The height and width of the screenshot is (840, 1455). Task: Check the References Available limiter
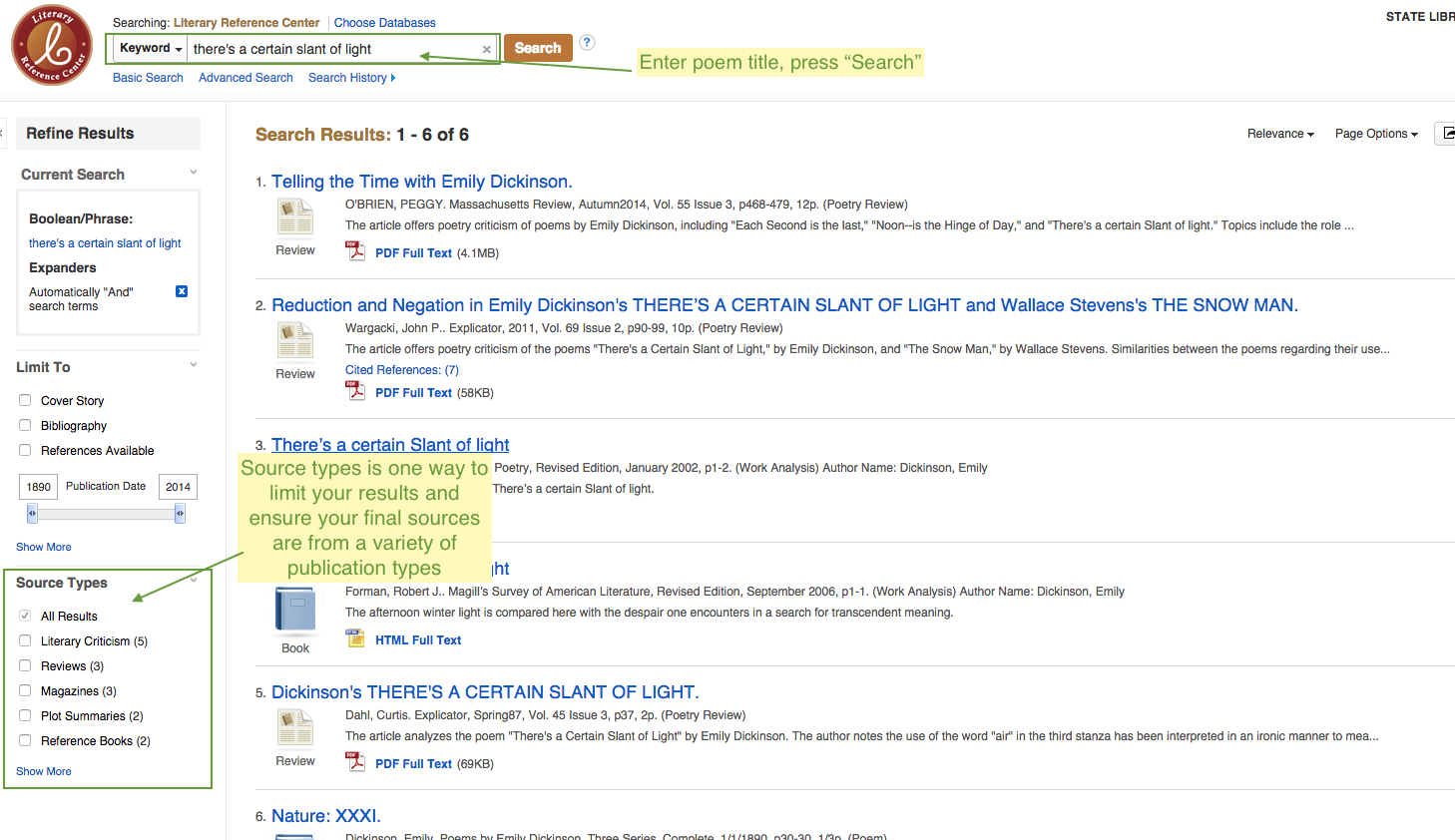pos(25,450)
